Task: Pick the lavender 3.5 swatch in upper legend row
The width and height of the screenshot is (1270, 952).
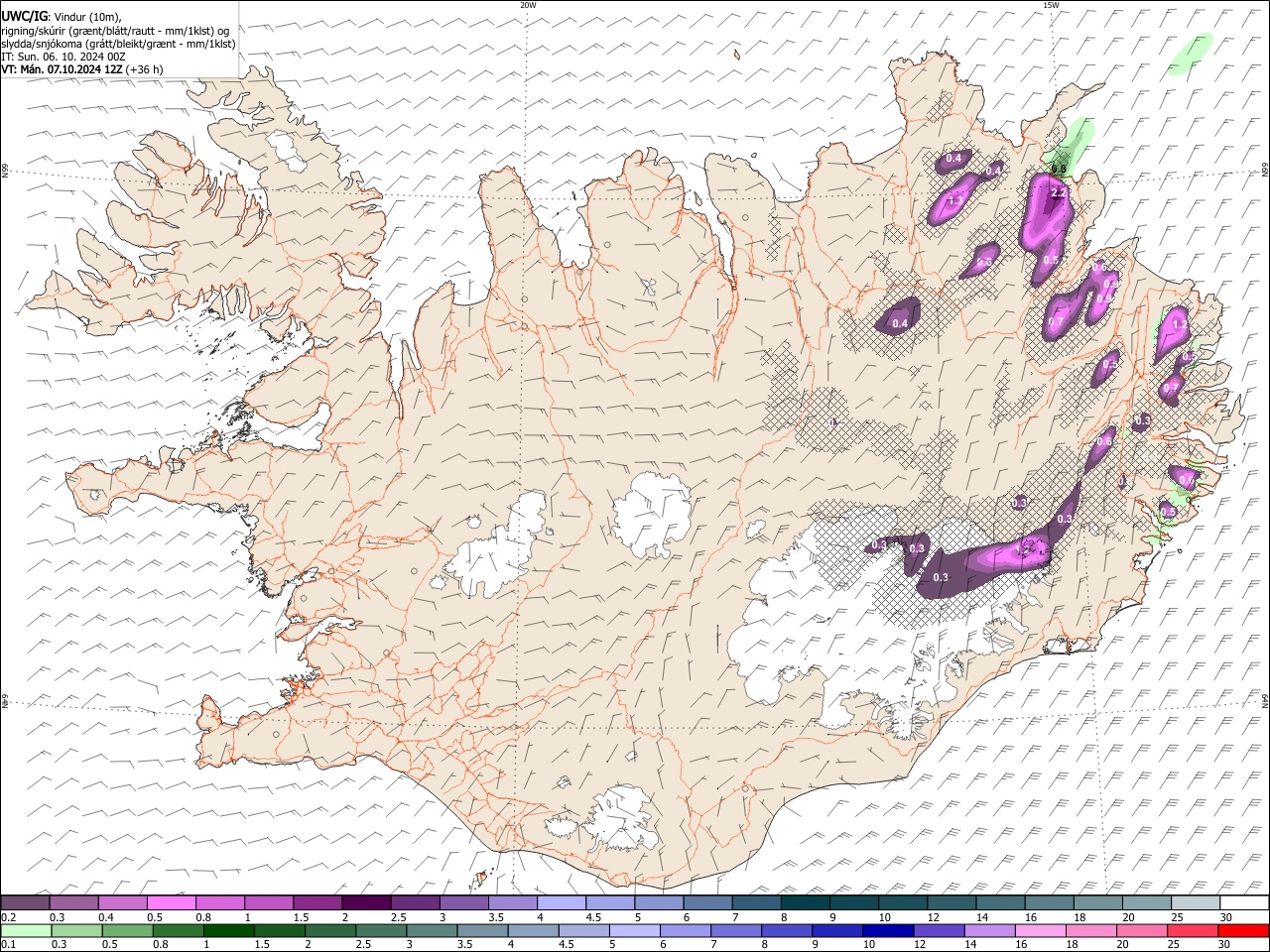Action: click(513, 902)
